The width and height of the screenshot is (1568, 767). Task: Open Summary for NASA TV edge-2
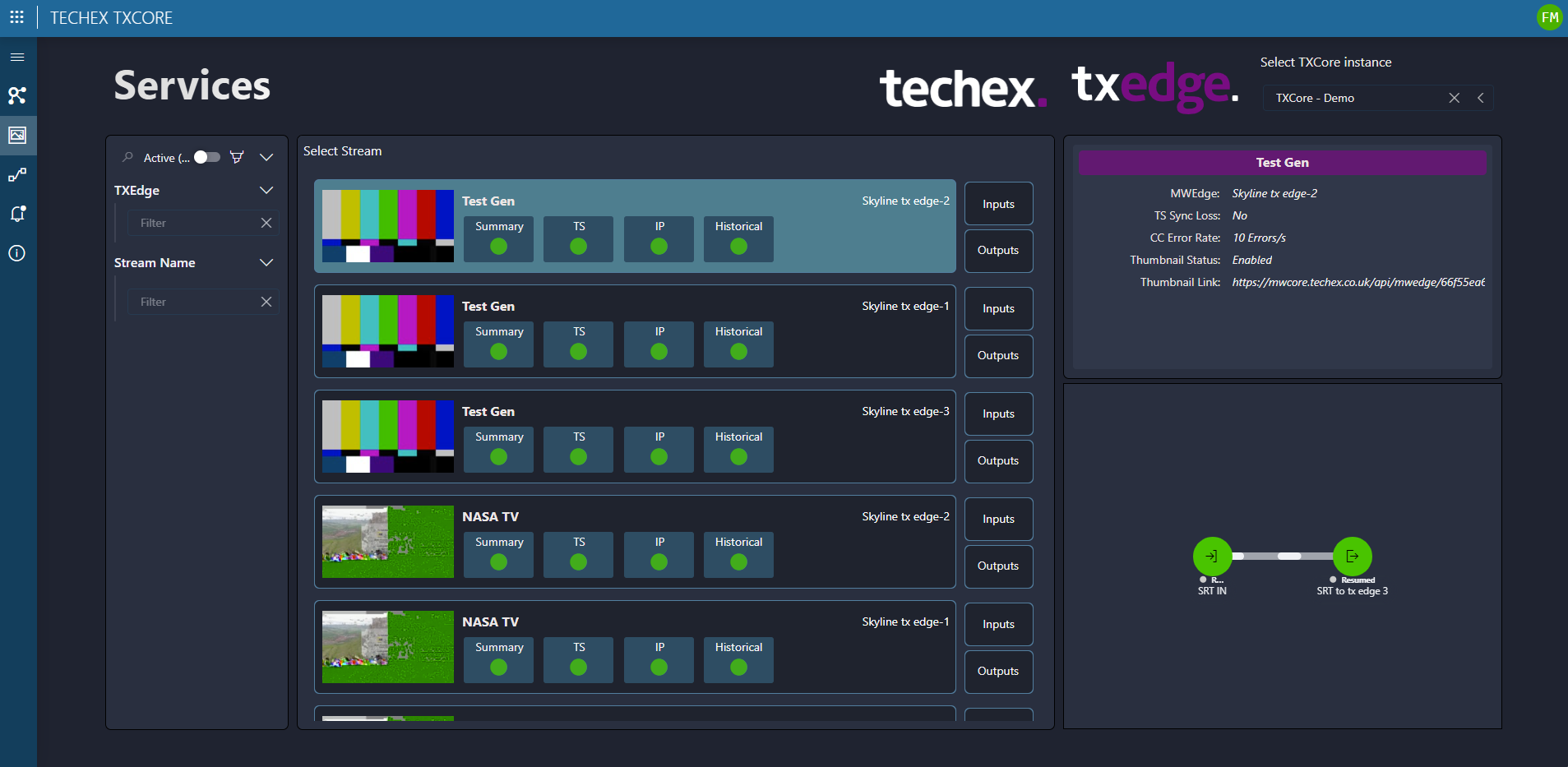498,554
